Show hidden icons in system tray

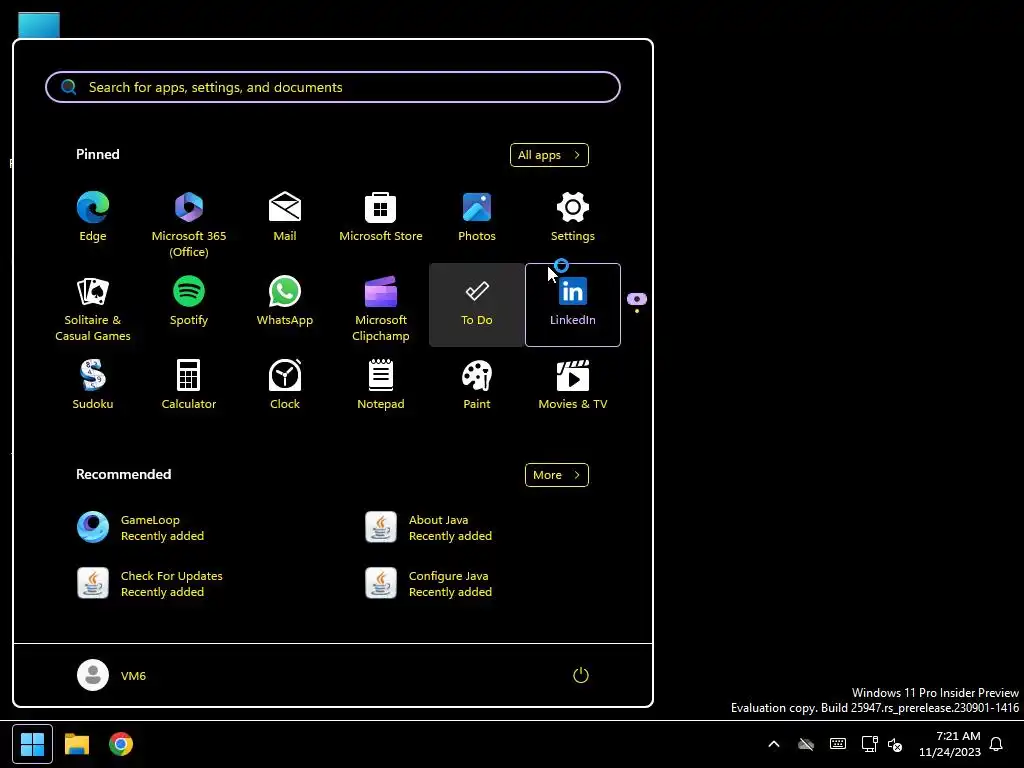click(774, 744)
